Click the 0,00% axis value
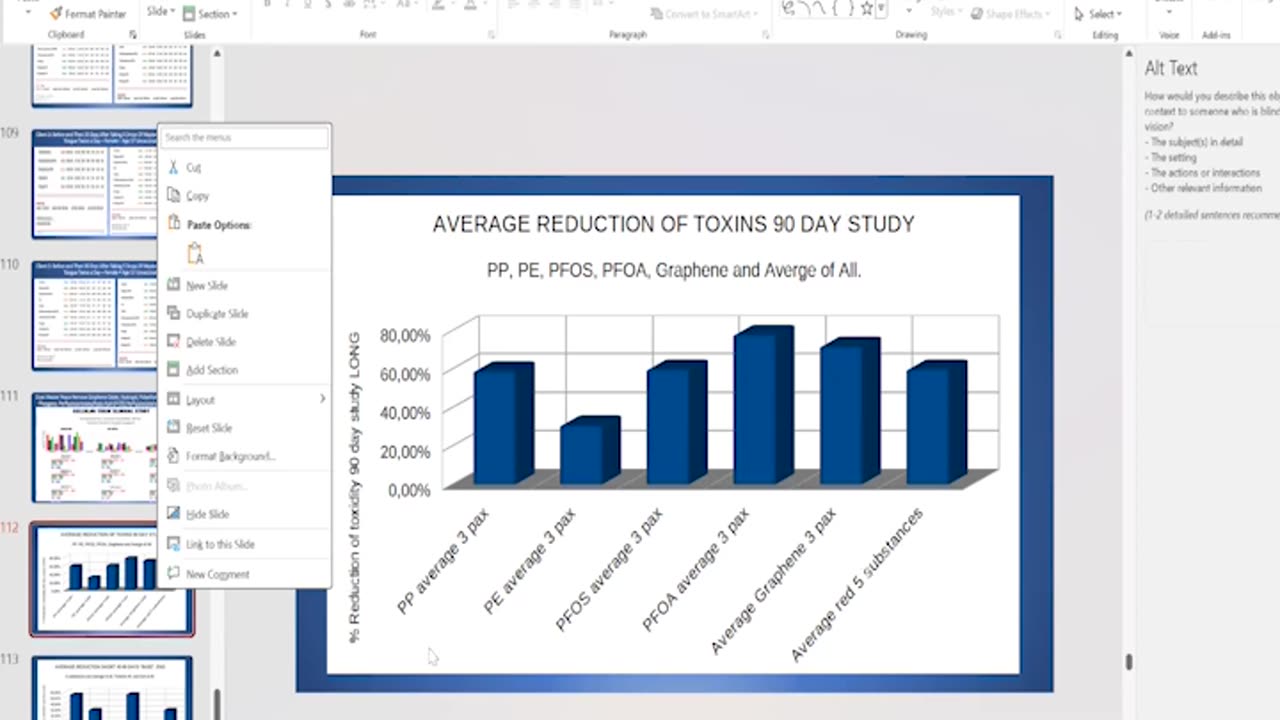This screenshot has height=720, width=1280. coord(408,490)
